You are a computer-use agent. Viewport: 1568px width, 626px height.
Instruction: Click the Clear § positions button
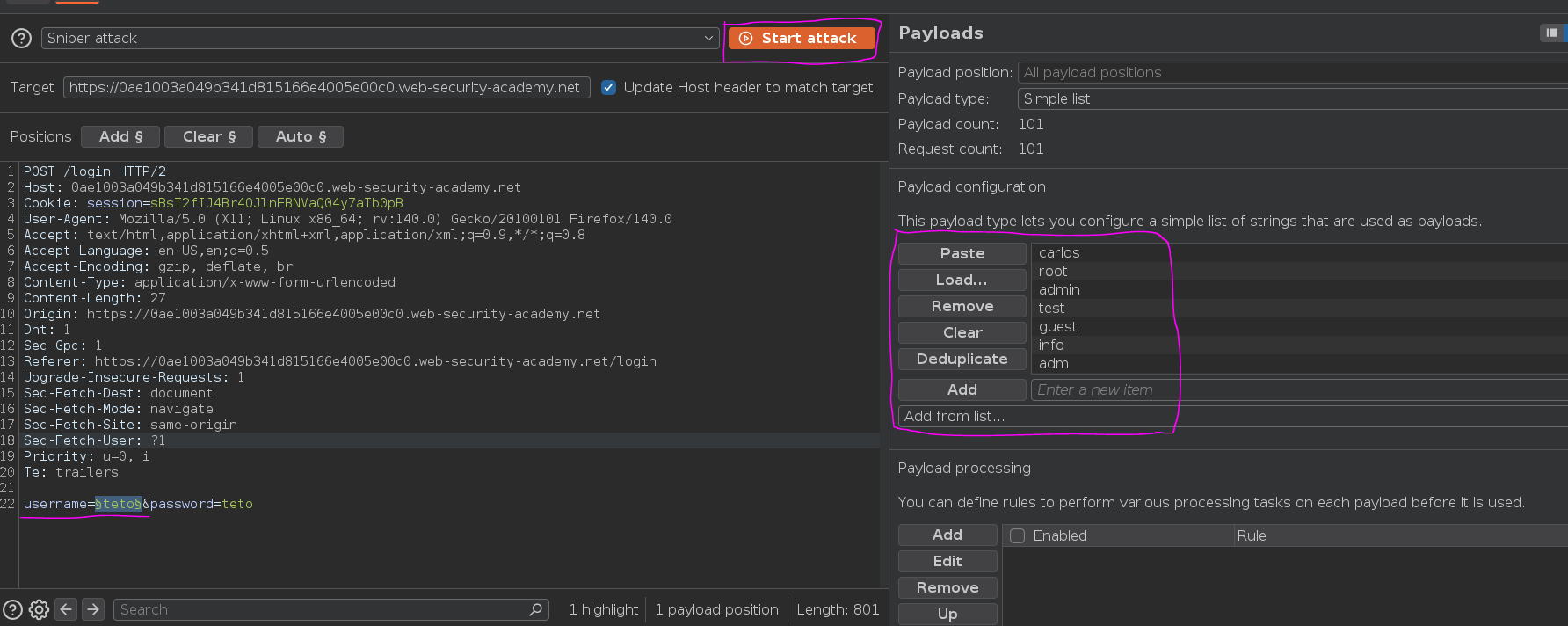coord(208,136)
